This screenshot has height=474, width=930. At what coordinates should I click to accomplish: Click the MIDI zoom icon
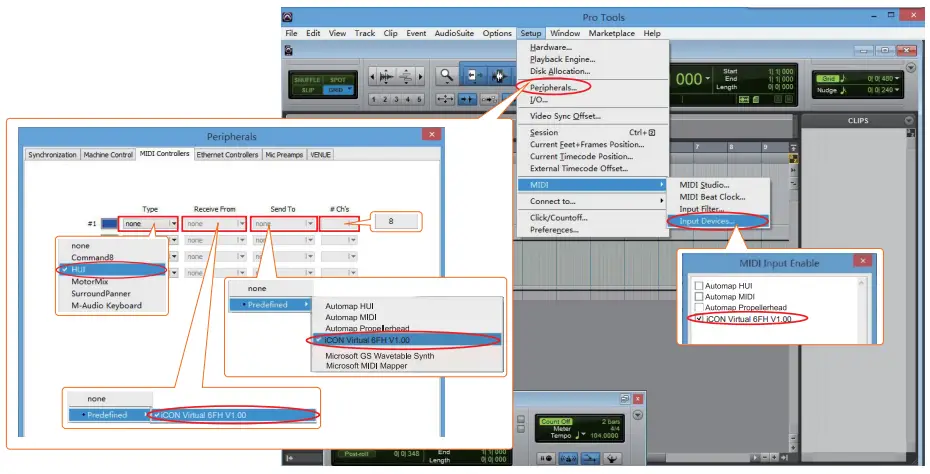point(407,76)
